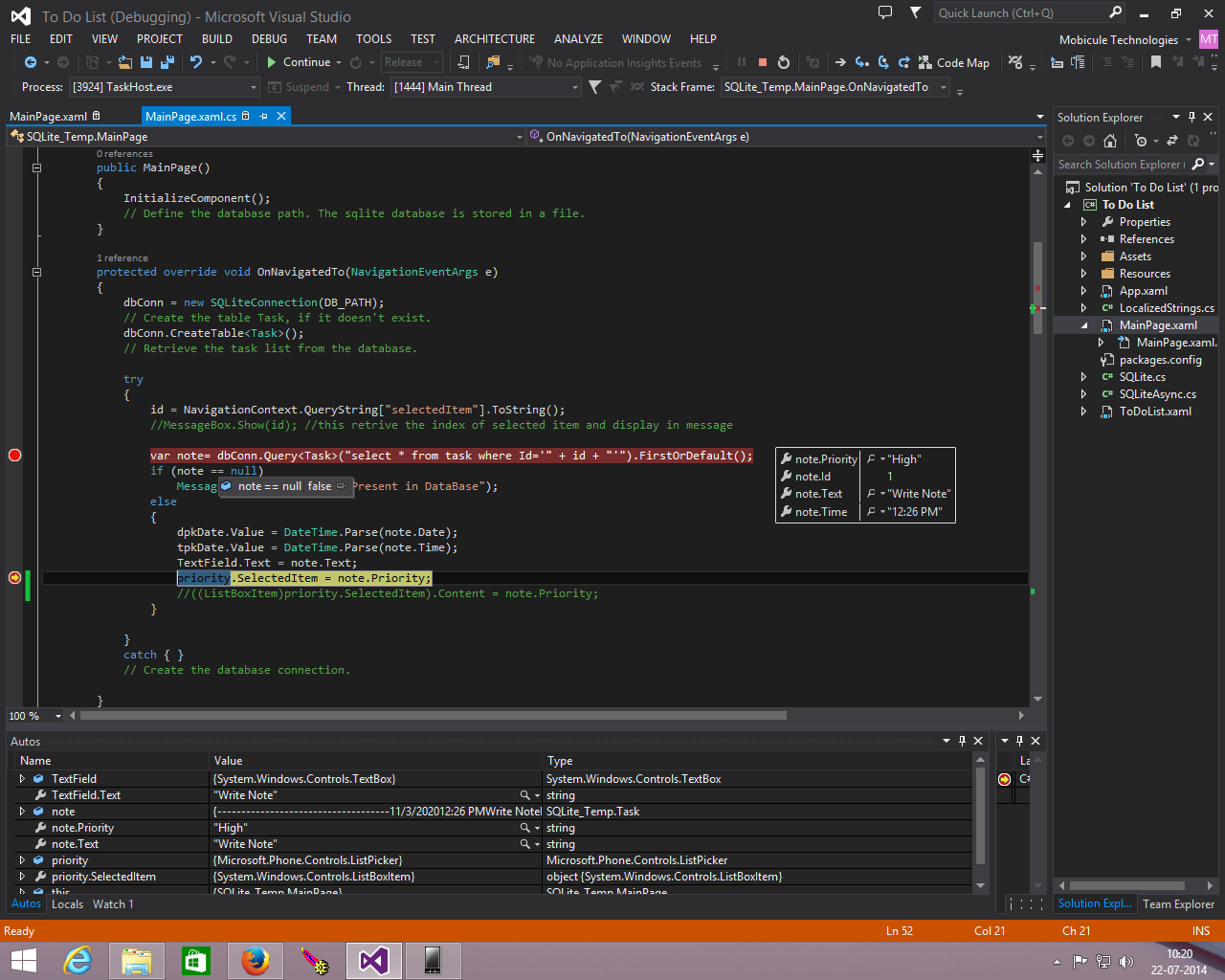Viewport: 1225px width, 980px height.
Task: Click the Internet Explorer taskbar icon
Action: pyautogui.click(x=78, y=960)
